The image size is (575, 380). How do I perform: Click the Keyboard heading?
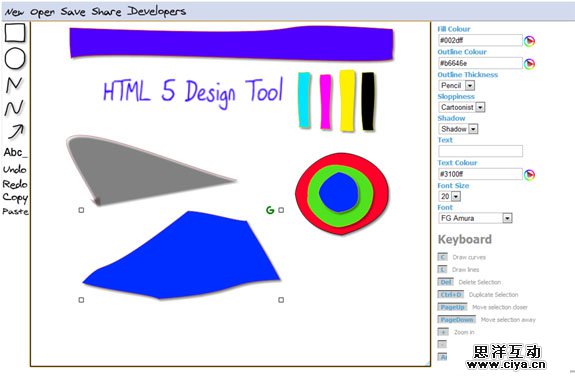pyautogui.click(x=465, y=240)
